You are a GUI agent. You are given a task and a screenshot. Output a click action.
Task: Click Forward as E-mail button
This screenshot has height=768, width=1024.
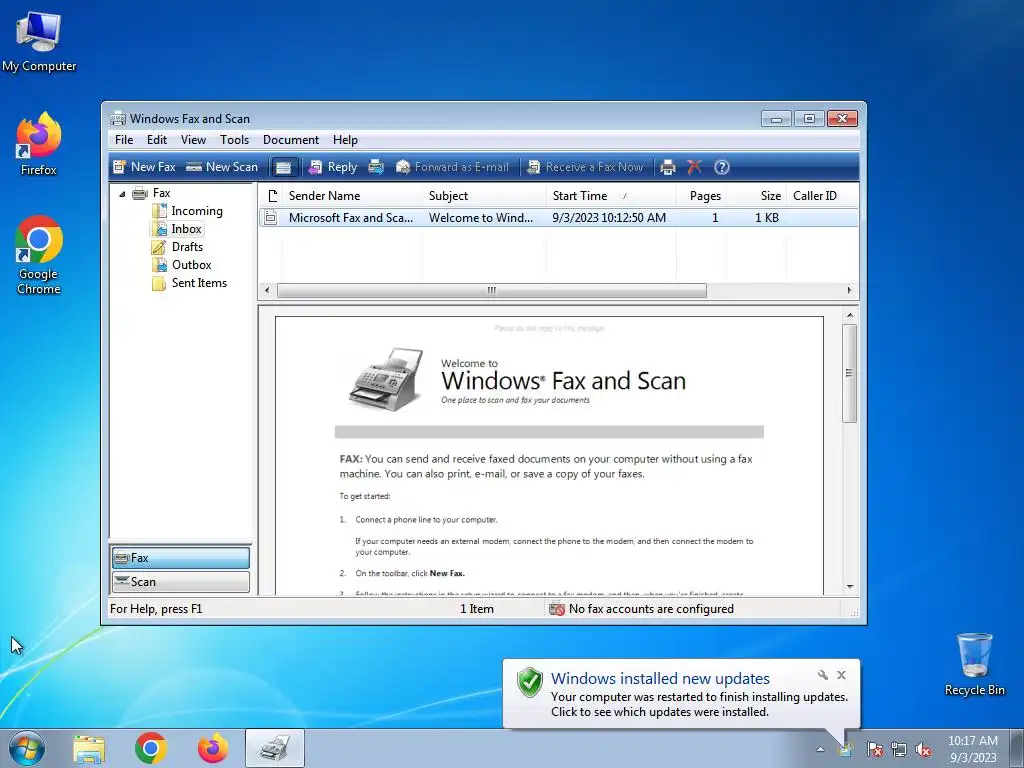click(x=452, y=167)
